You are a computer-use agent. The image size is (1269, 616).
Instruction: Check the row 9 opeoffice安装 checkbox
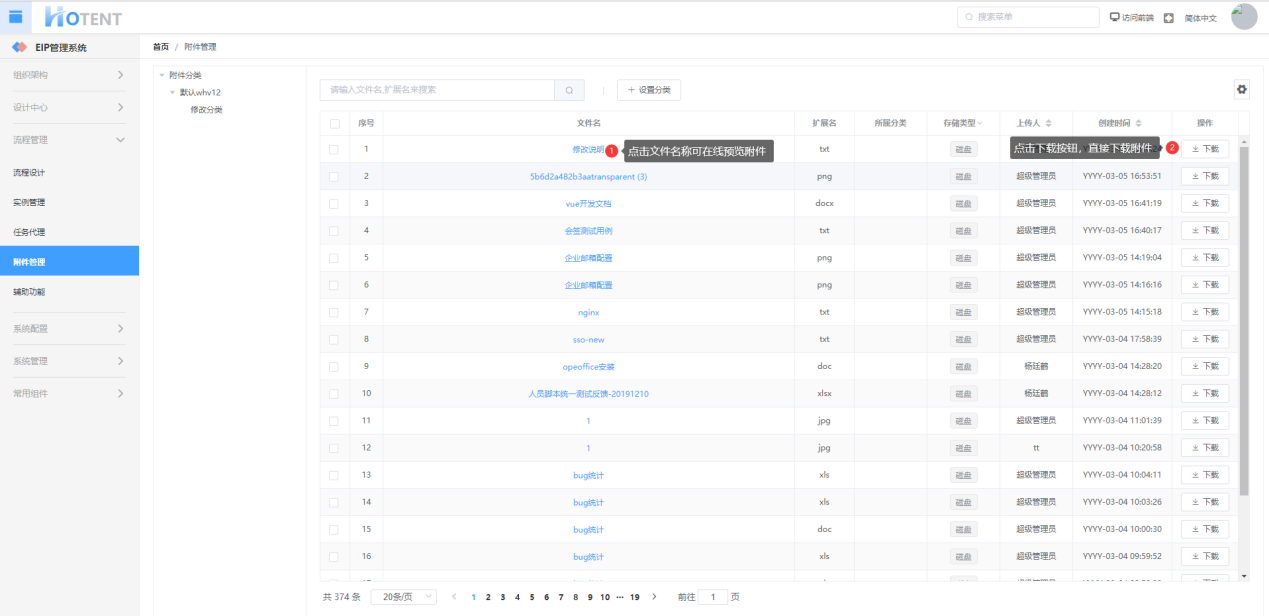pos(334,366)
